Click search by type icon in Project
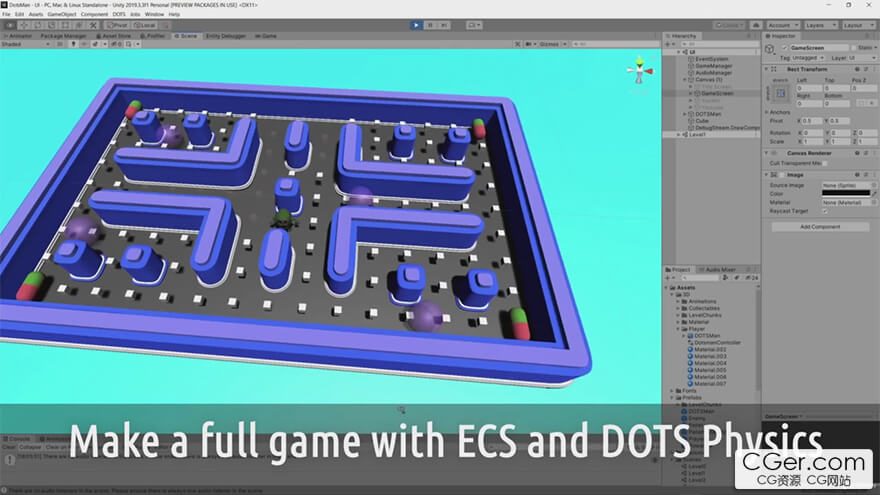This screenshot has width=880, height=495. [725, 278]
